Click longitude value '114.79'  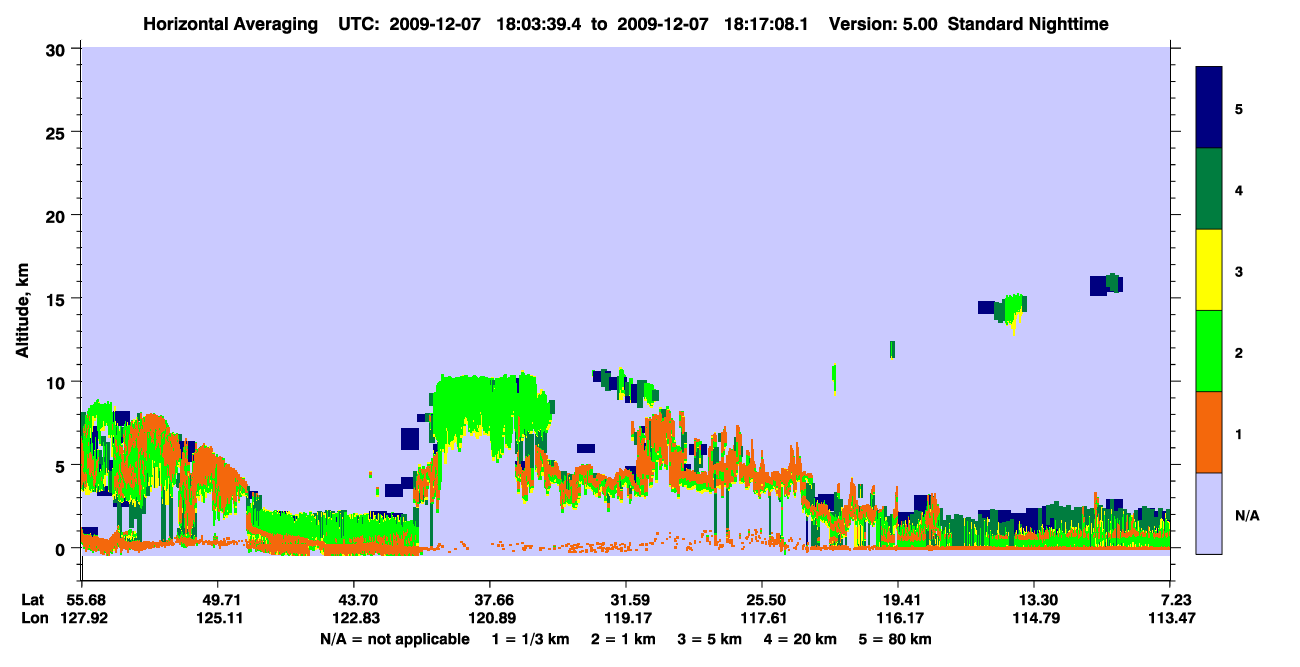1034,618
